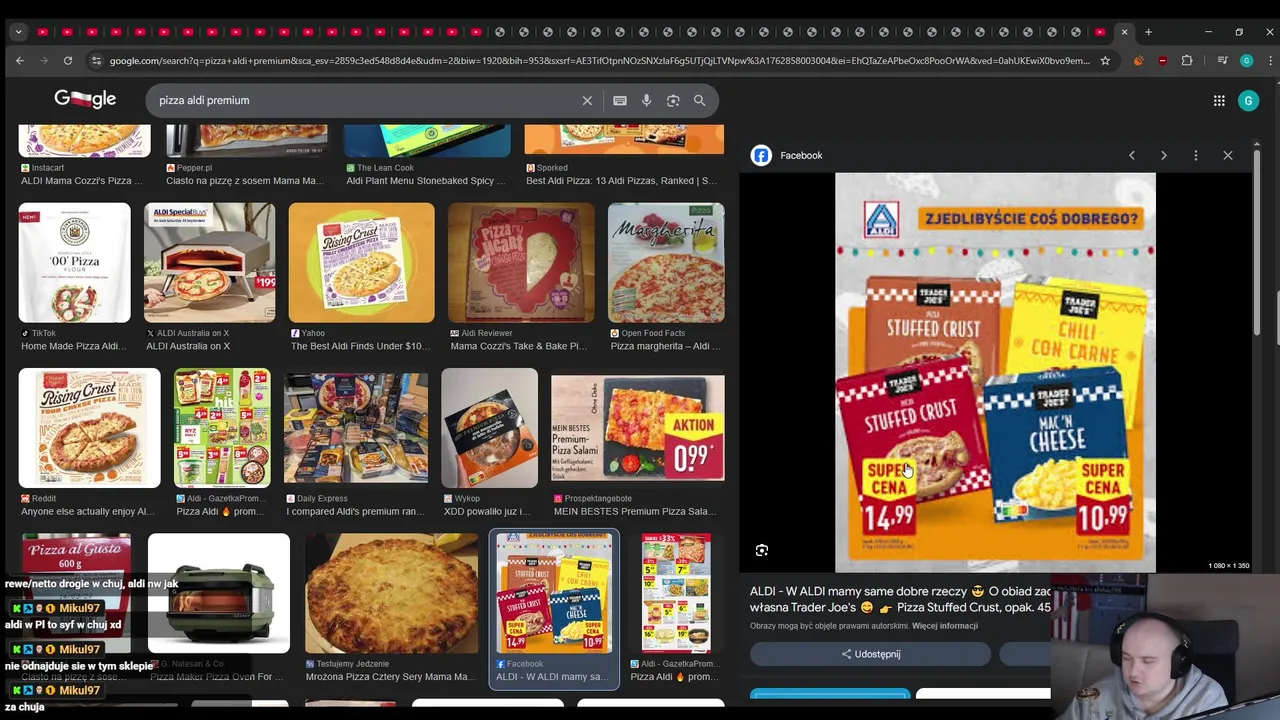
Task: Go forward in browser history
Action: 44,61
